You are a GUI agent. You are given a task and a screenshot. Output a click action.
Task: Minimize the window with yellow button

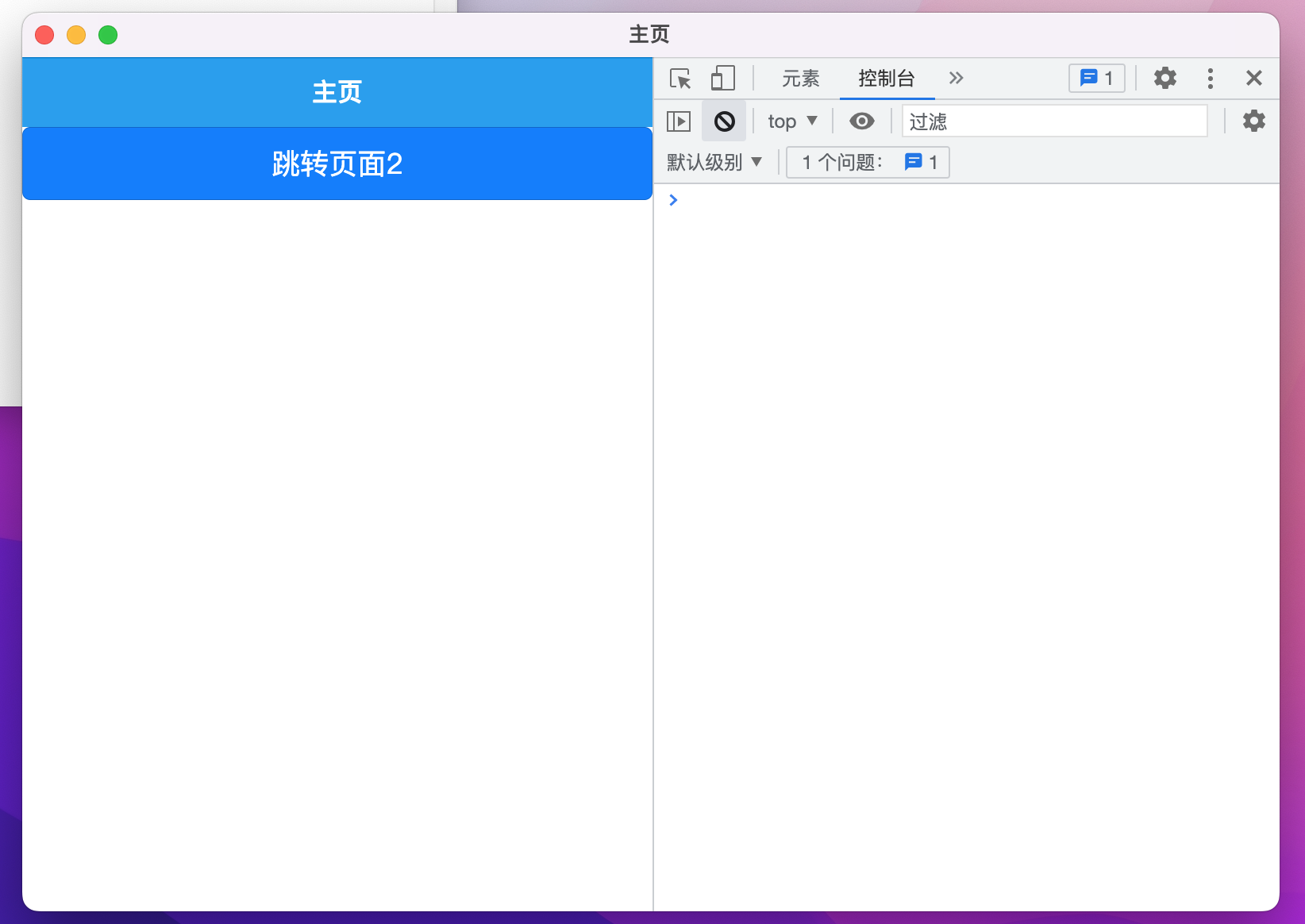[76, 35]
